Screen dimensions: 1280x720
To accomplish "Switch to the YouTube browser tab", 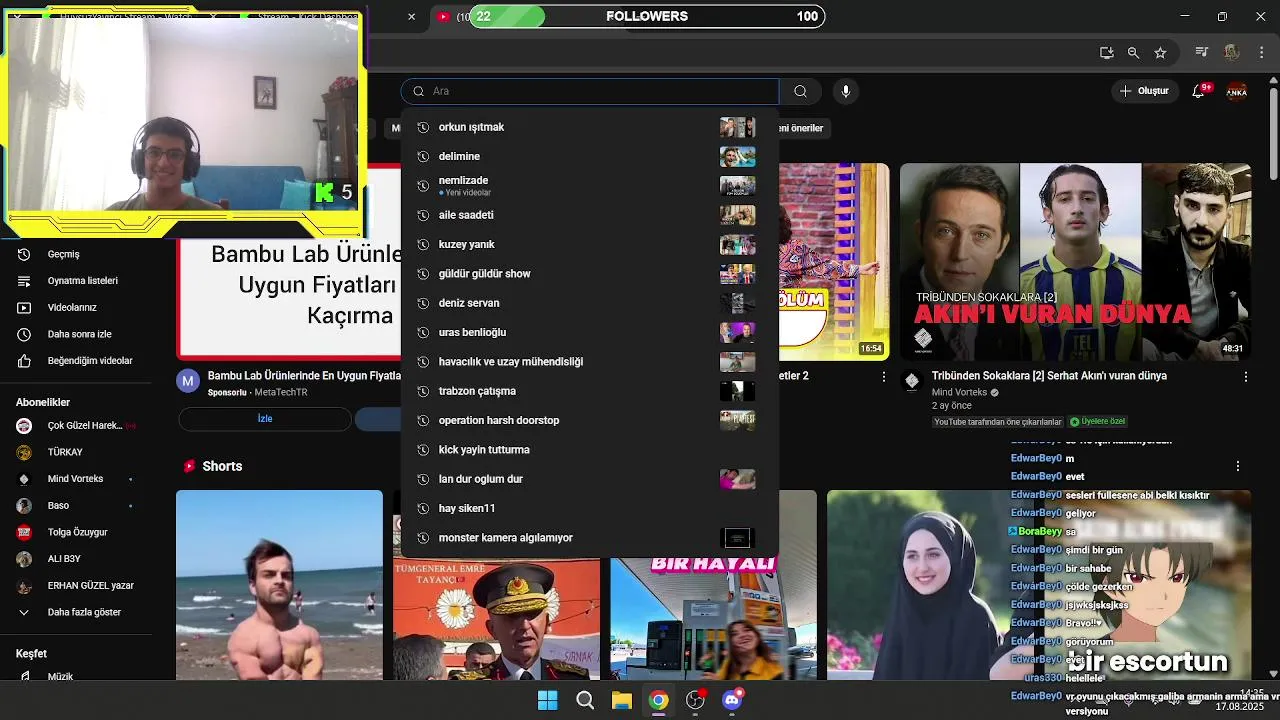I will pos(452,16).
